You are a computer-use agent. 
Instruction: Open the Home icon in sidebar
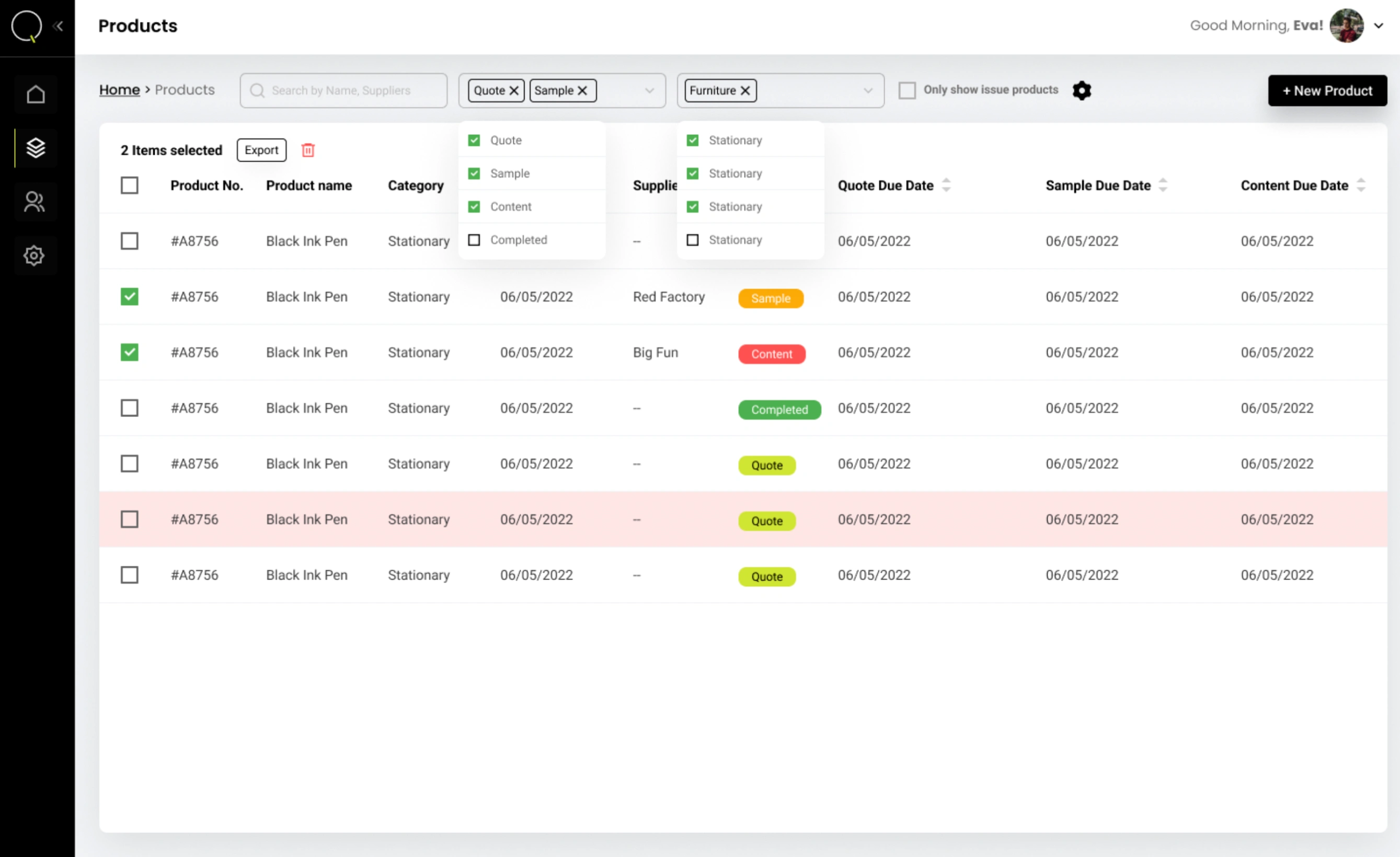click(x=35, y=94)
